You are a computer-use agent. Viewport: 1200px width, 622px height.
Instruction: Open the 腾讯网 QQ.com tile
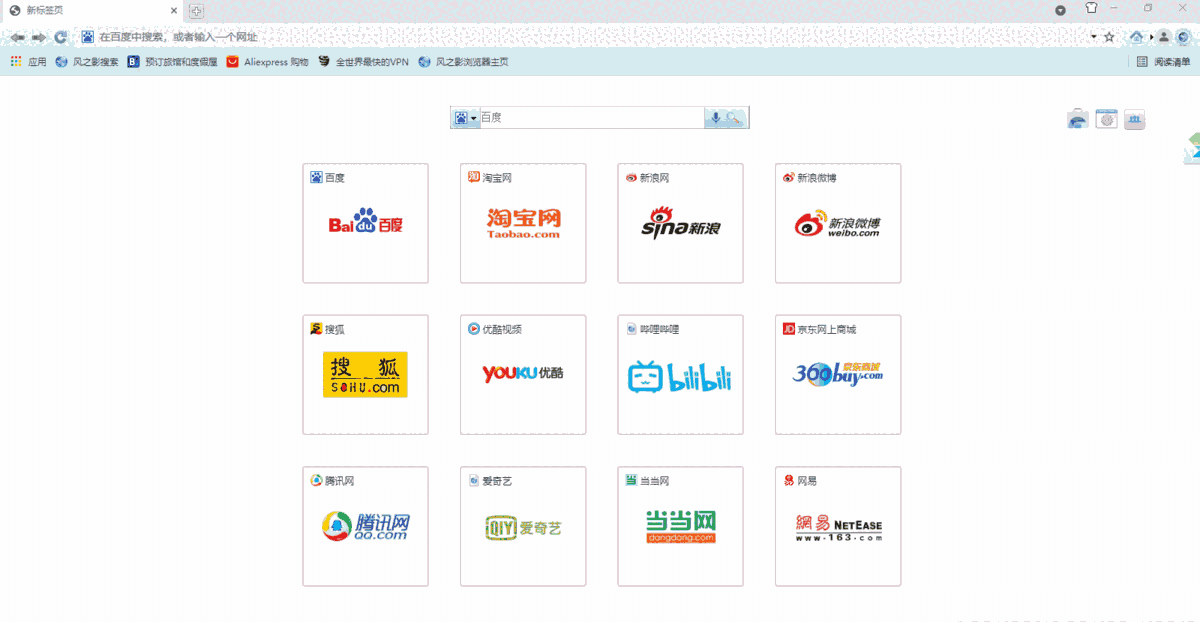tap(365, 526)
